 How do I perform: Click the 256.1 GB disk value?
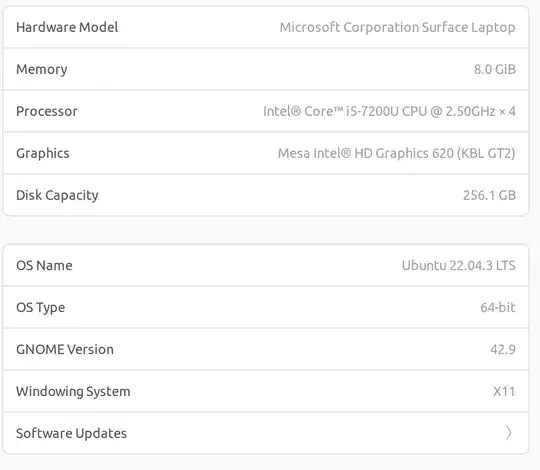[x=489, y=195]
